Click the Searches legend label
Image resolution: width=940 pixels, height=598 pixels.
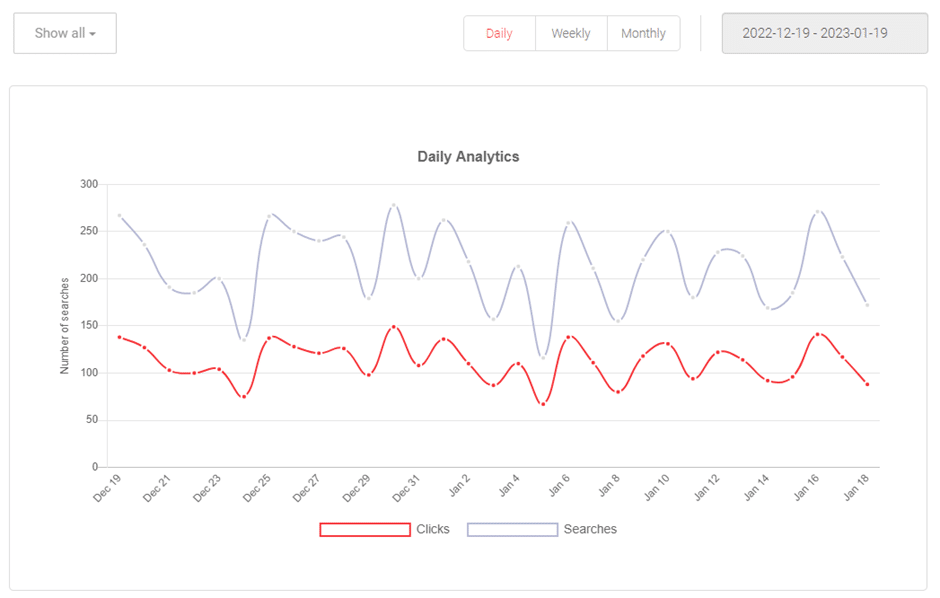[590, 528]
